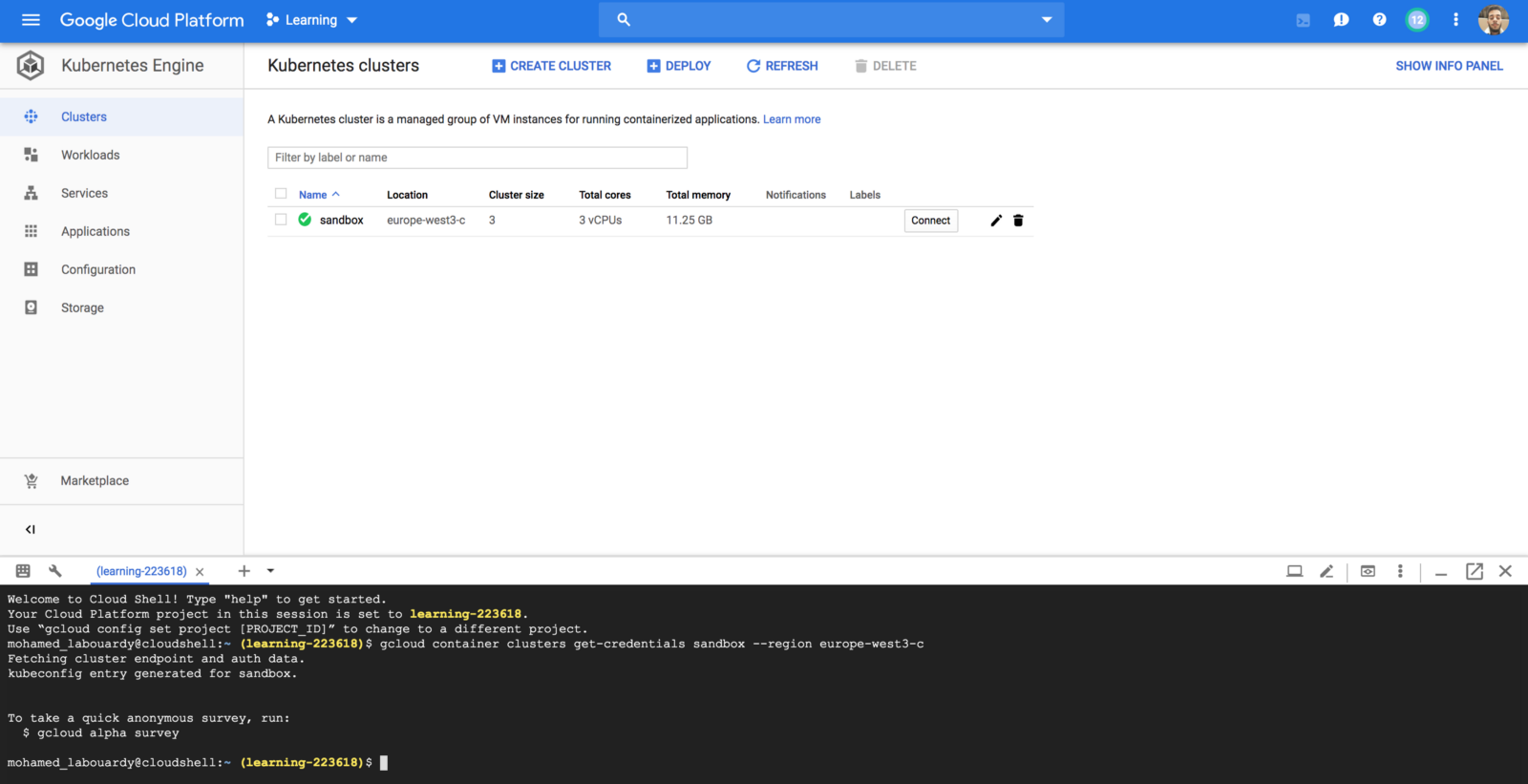This screenshot has width=1528, height=784.
Task: Launch the Cloud Shell code editor pencil
Action: (1326, 571)
